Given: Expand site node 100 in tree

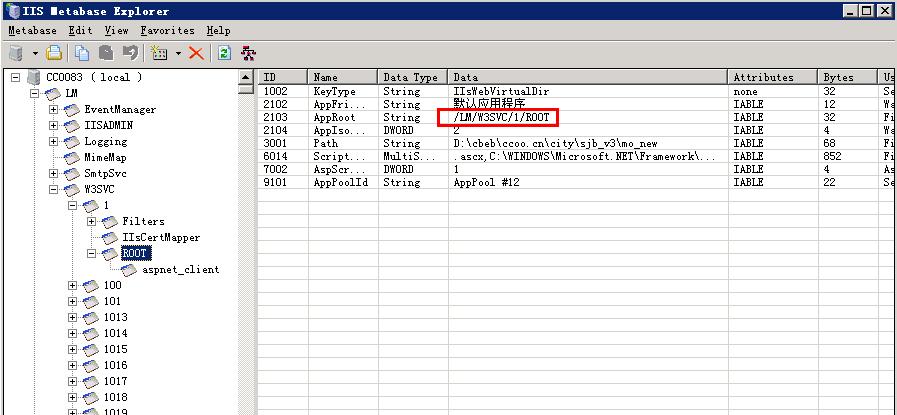Looking at the screenshot, I should tap(73, 285).
